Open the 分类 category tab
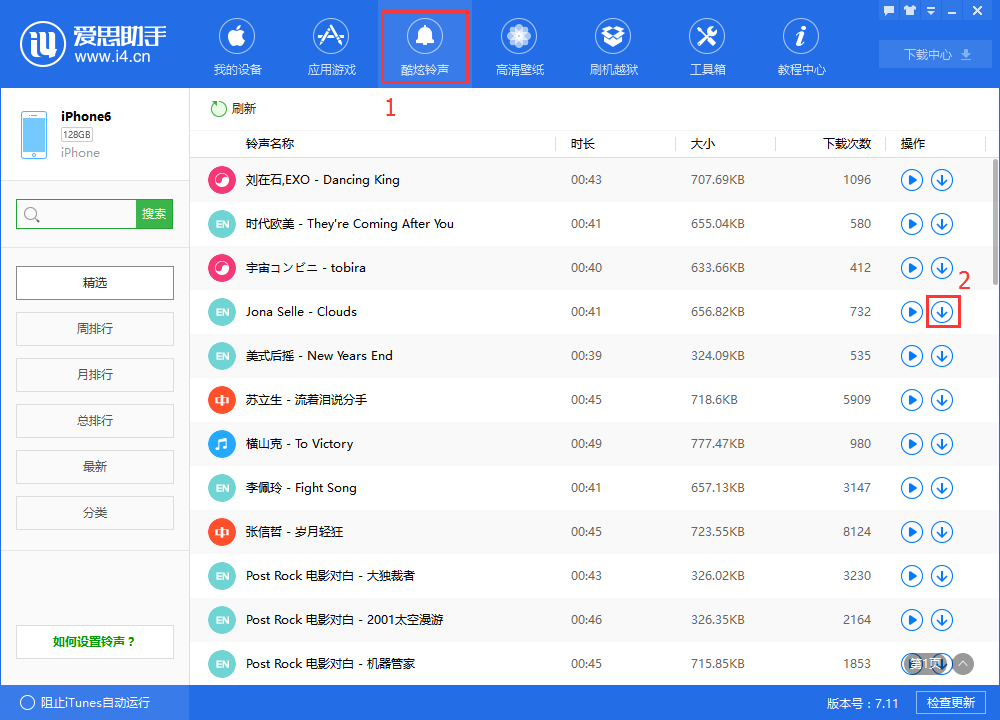The image size is (1000, 720). tap(94, 512)
